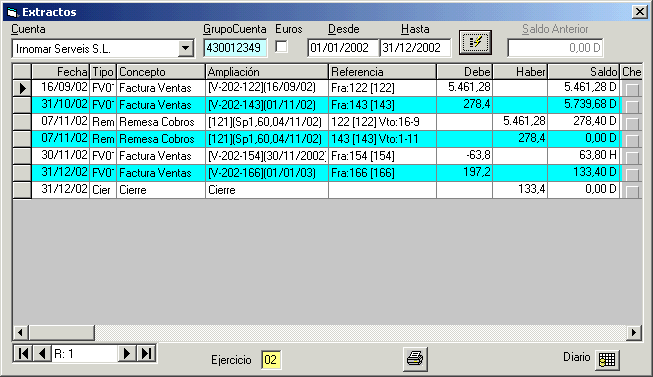
Task: Edit the Desde date field
Action: [x=342, y=47]
